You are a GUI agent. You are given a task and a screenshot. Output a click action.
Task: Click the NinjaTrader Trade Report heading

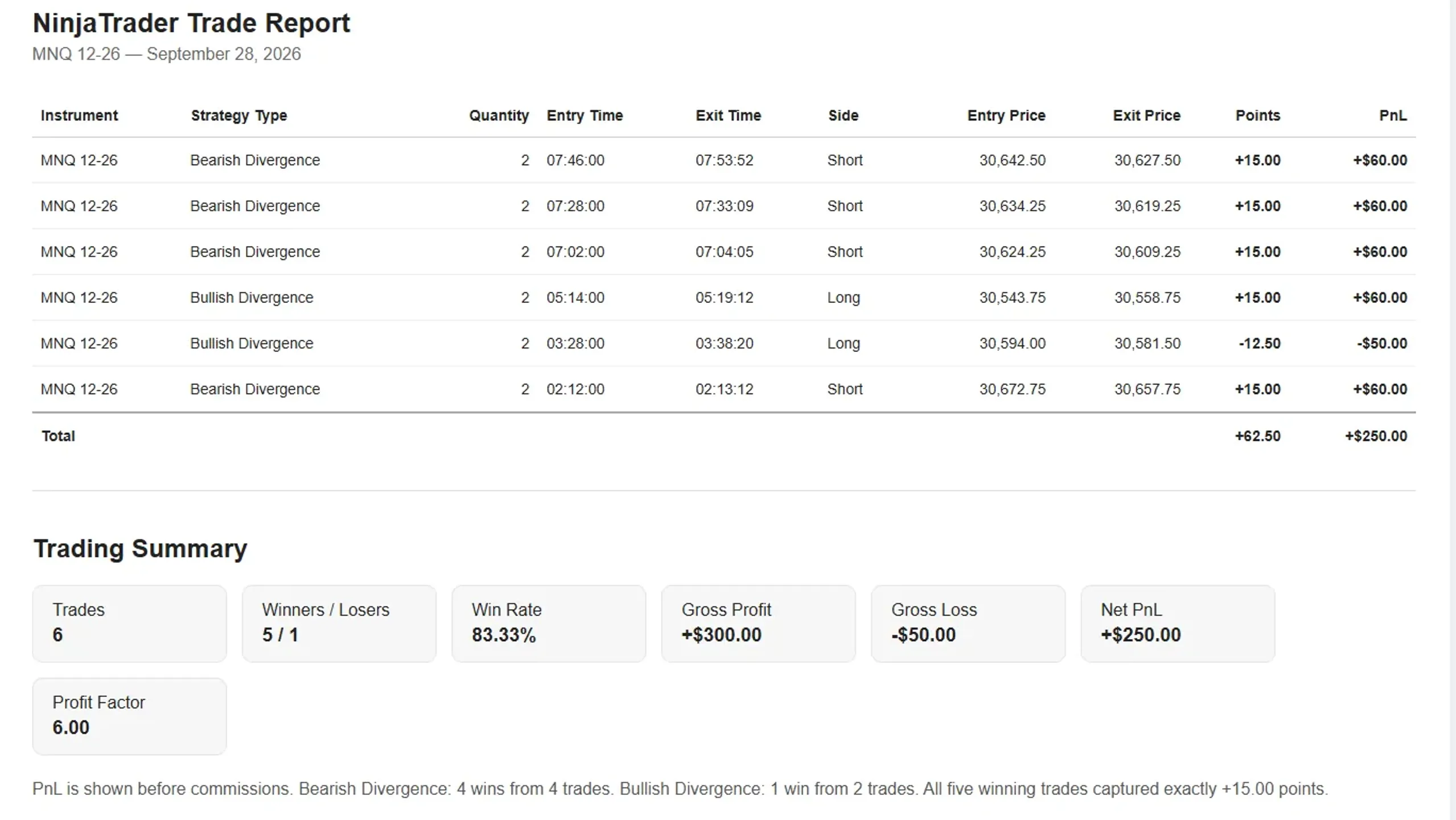(191, 24)
